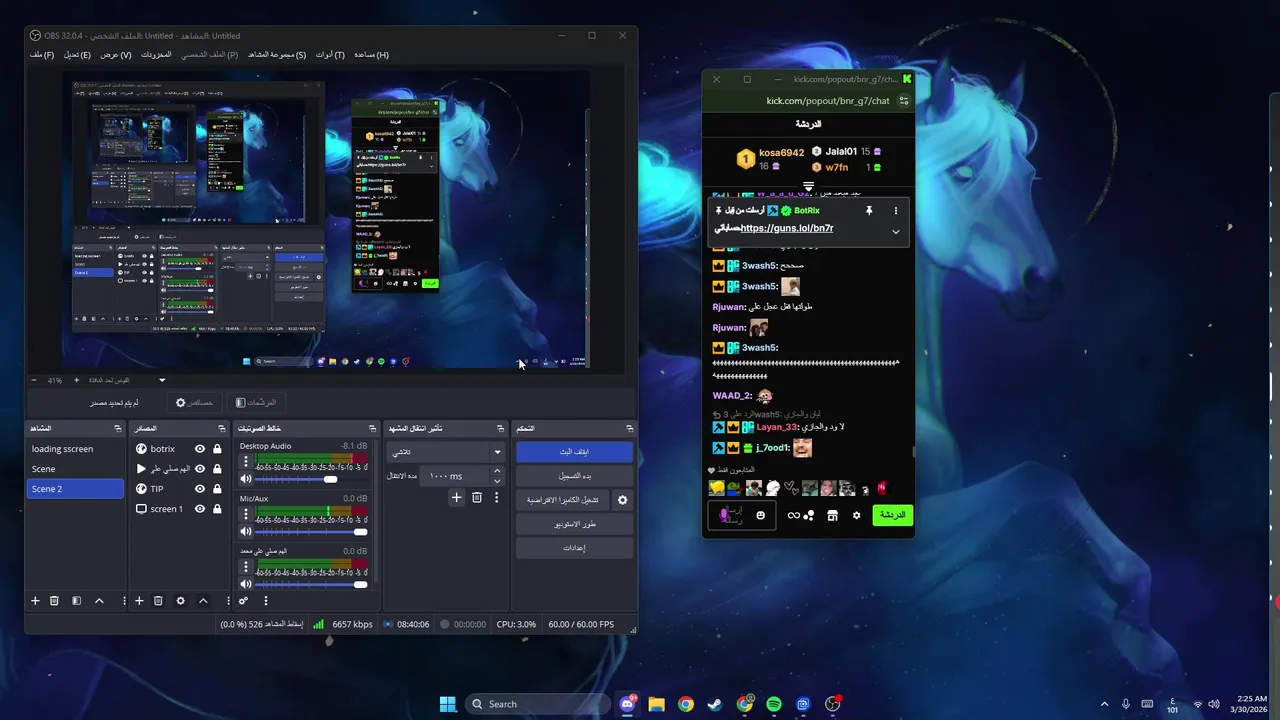Toggle visibility of screen 1 source

point(200,509)
